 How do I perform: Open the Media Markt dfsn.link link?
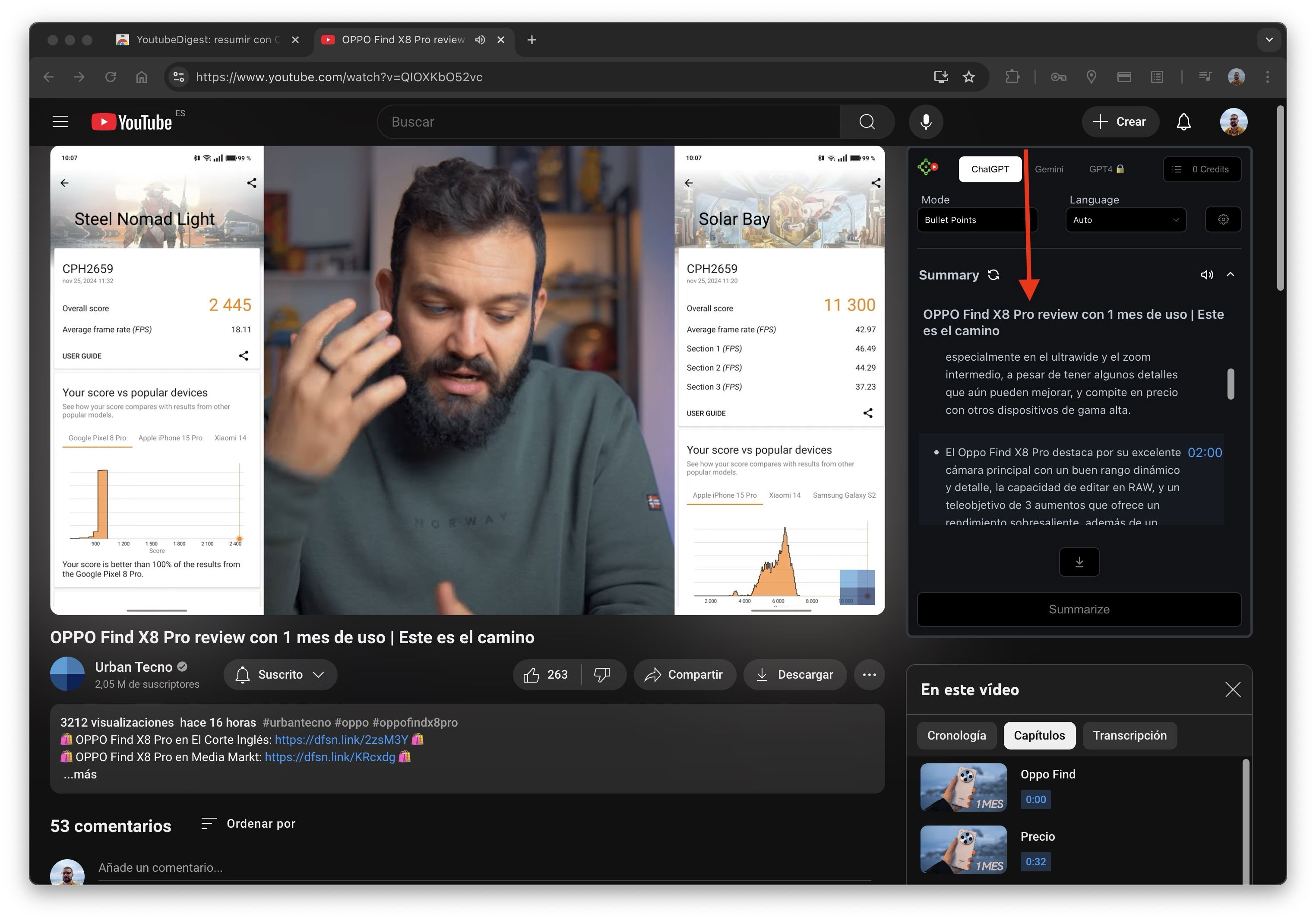330,757
